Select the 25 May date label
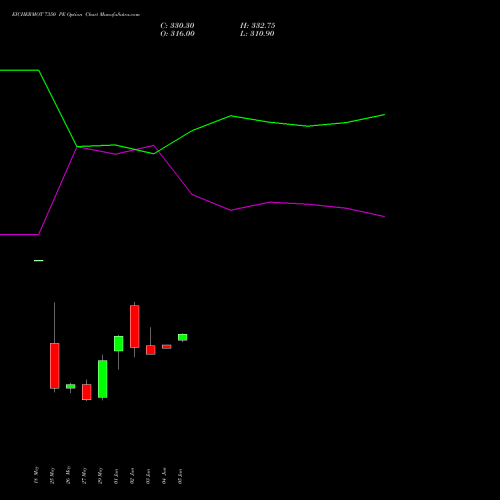Image resolution: width=500 pixels, height=500 pixels. (x=52, y=476)
